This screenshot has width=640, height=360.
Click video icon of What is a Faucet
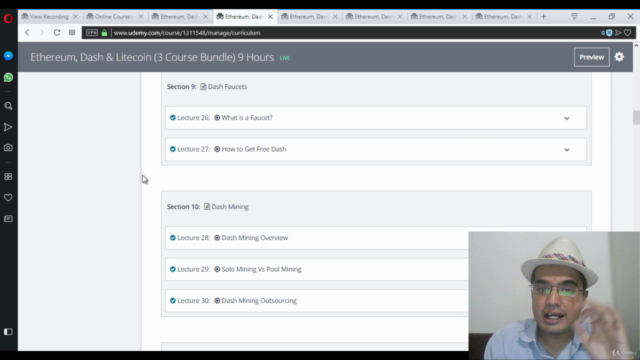point(217,118)
